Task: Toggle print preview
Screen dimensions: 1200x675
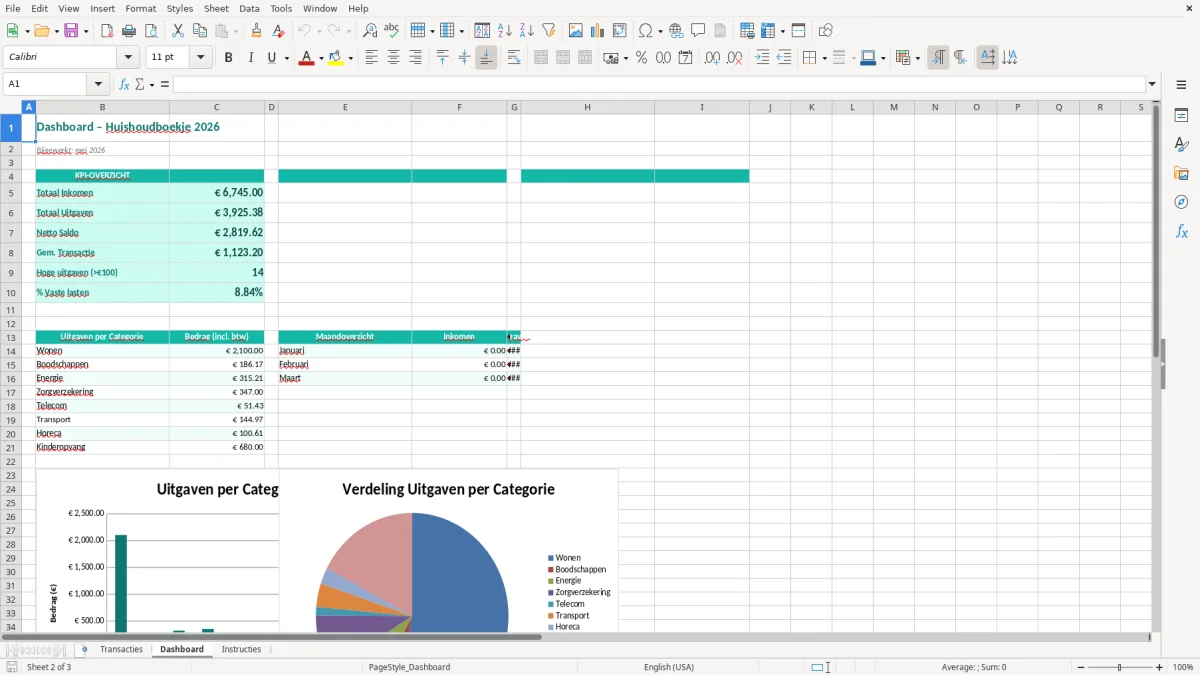Action: [x=149, y=31]
